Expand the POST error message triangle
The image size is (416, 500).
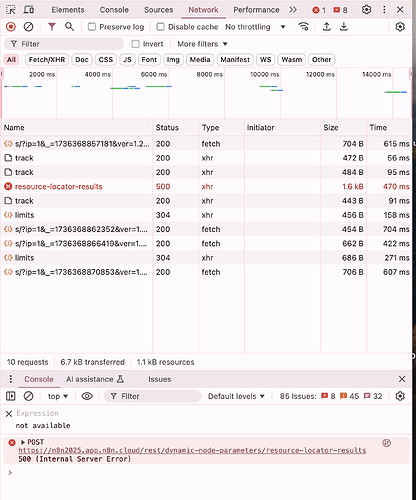pyautogui.click(x=23, y=442)
